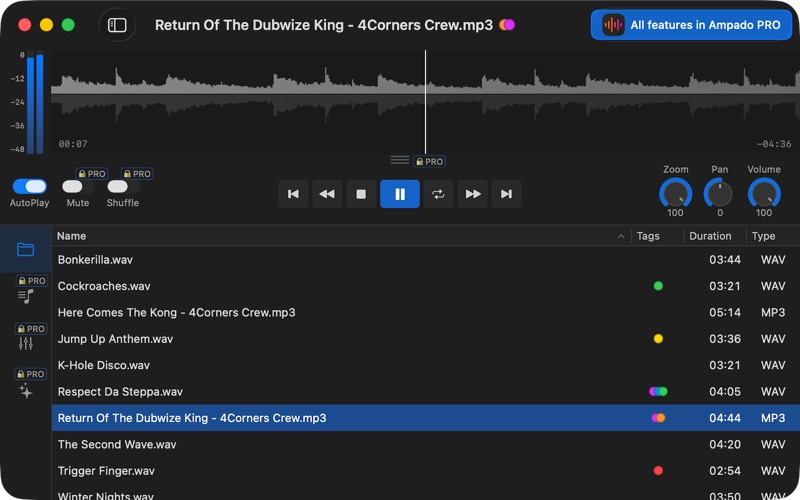This screenshot has width=800, height=500.
Task: Select Cockroaches.wav in the file list
Action: (426, 286)
